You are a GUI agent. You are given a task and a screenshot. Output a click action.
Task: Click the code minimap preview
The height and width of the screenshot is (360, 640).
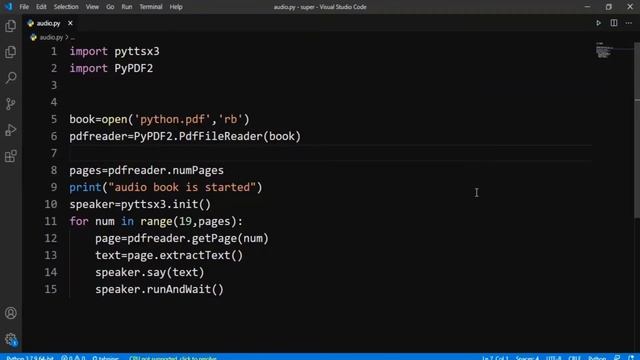[604, 50]
